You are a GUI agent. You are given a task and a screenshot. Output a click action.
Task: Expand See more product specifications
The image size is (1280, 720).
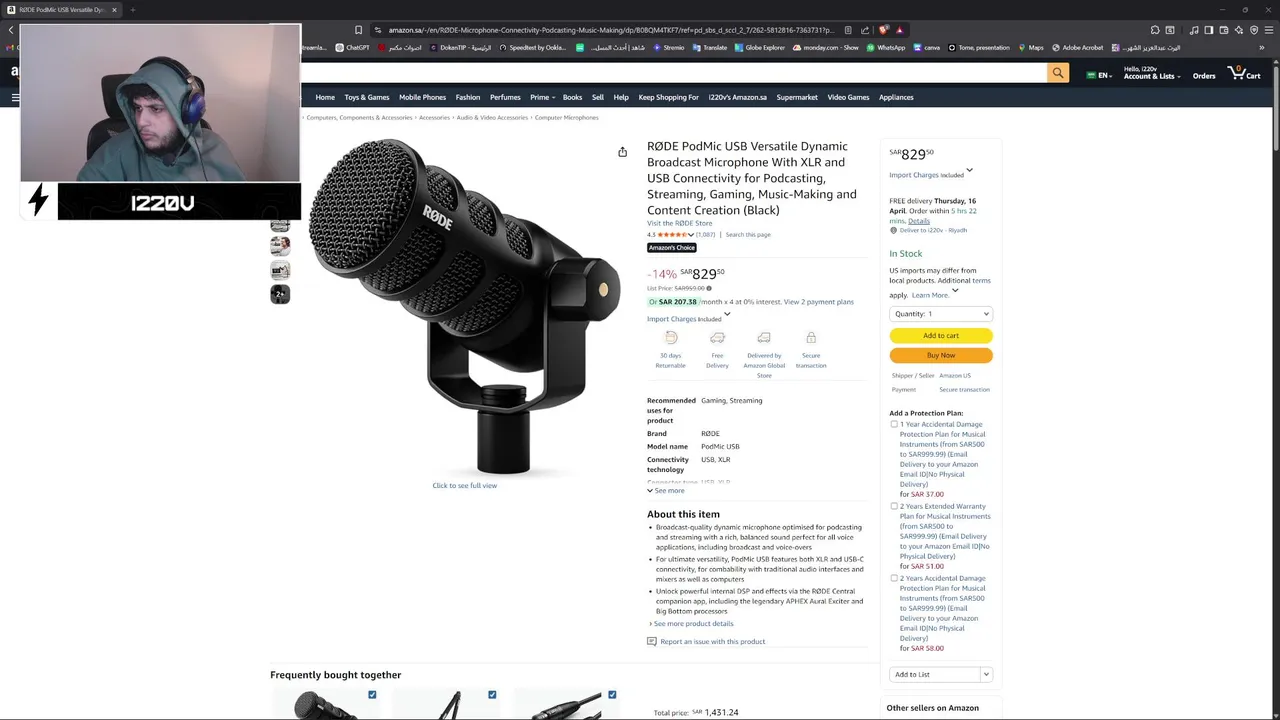point(666,491)
